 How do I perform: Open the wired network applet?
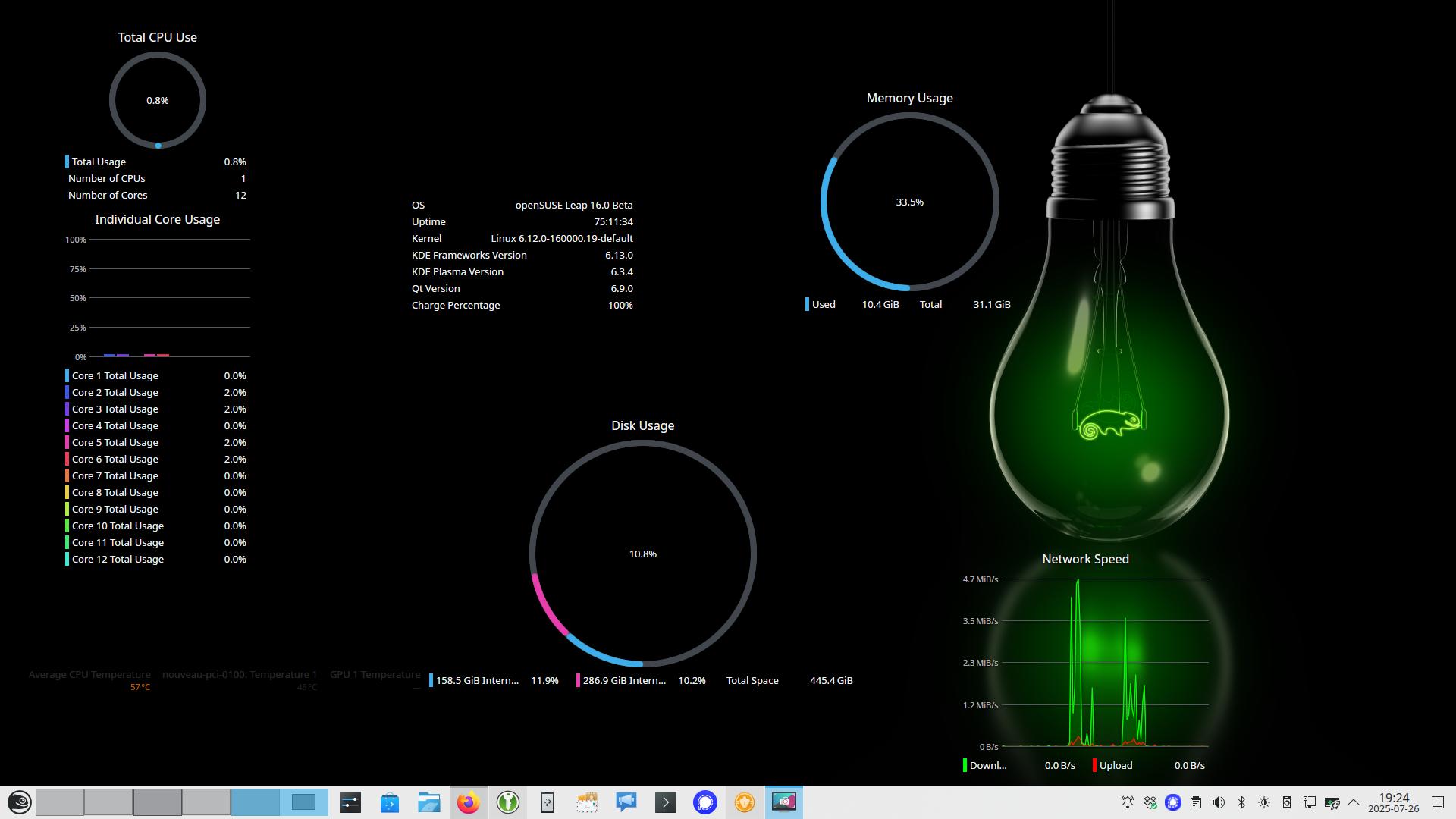click(1310, 802)
